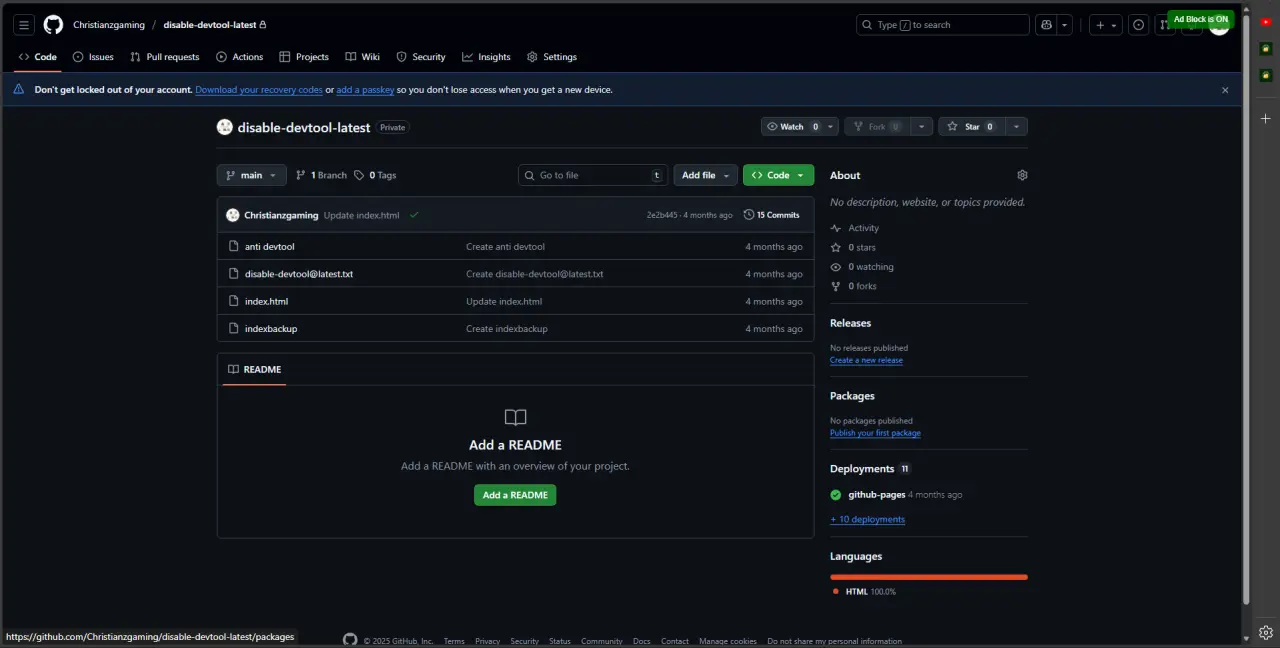Open the issues circle icon in header

pos(1138,25)
